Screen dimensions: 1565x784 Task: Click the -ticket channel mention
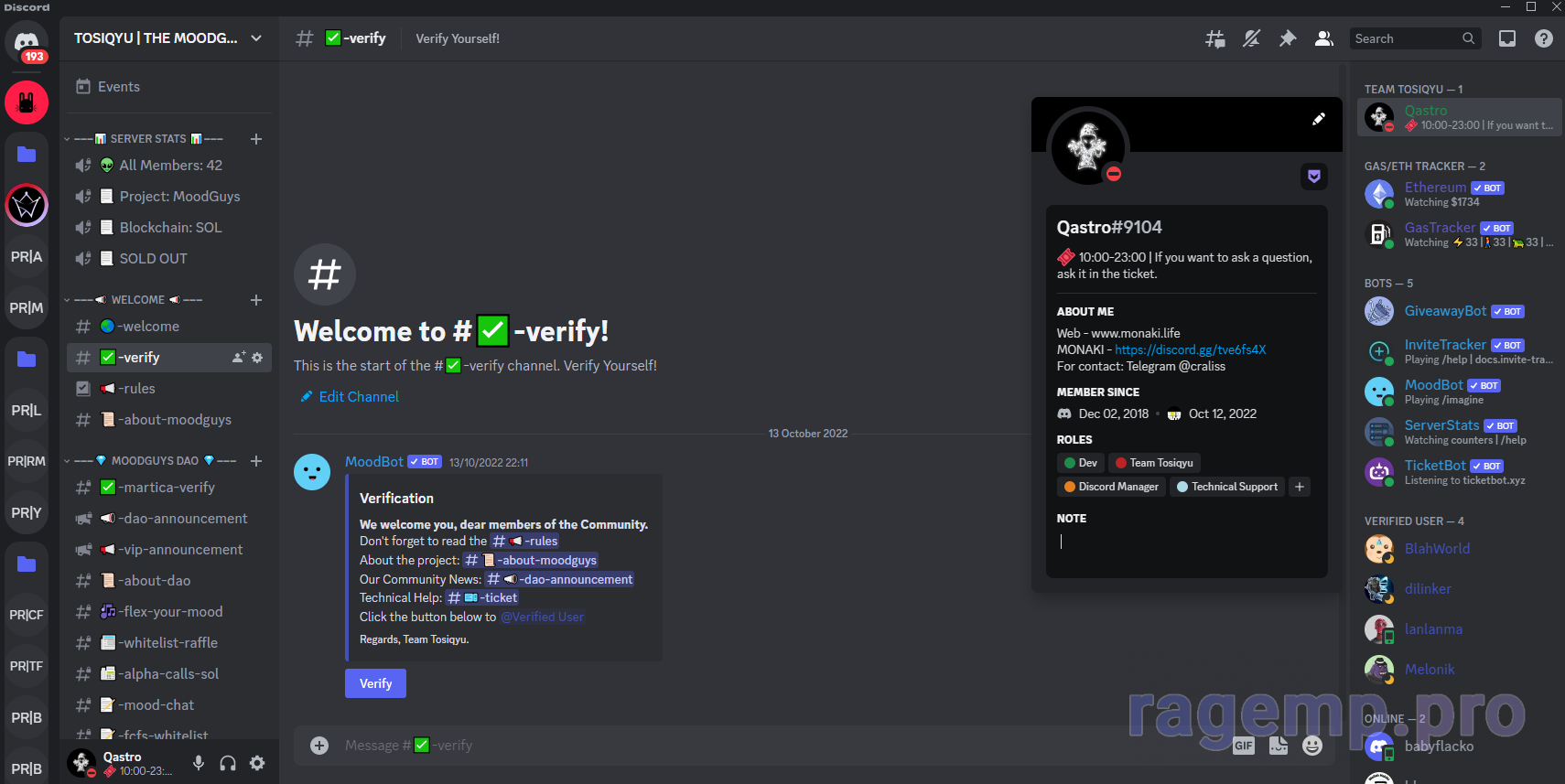(x=482, y=597)
